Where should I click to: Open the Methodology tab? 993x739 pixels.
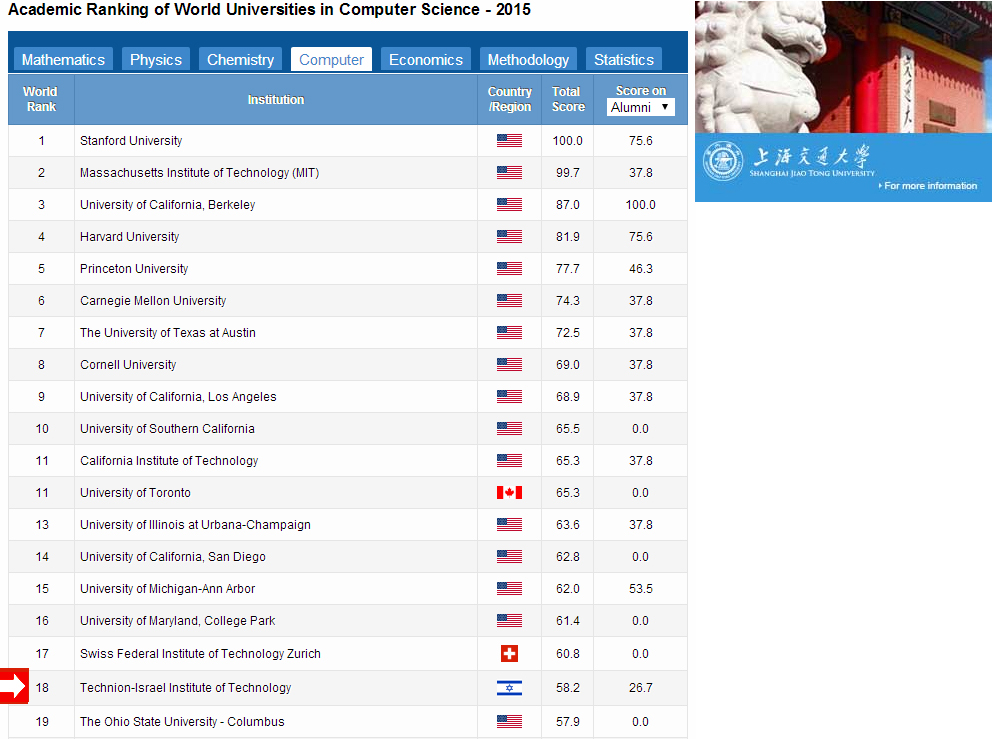click(x=528, y=60)
